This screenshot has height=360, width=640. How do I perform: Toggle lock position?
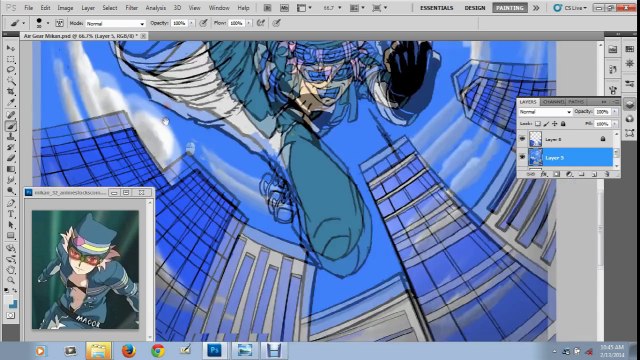tap(555, 124)
